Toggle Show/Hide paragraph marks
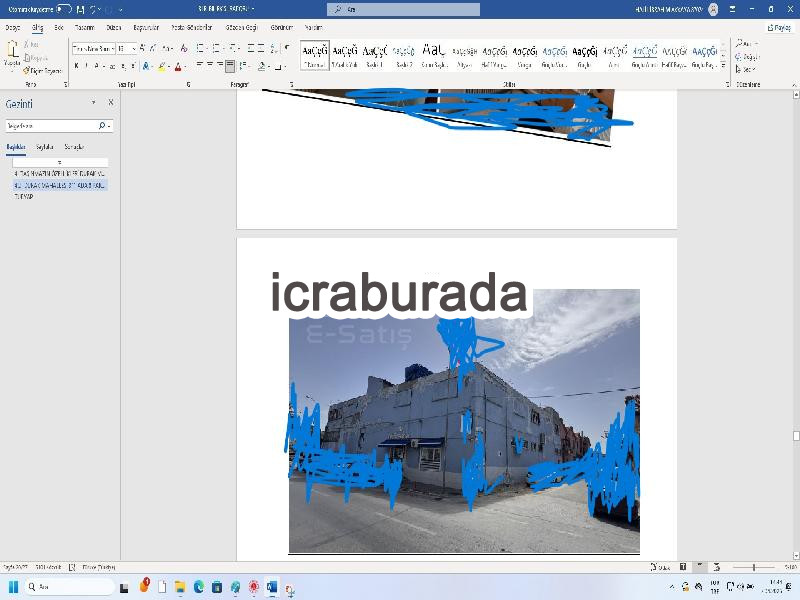Image resolution: width=800 pixels, height=600 pixels. (287, 48)
